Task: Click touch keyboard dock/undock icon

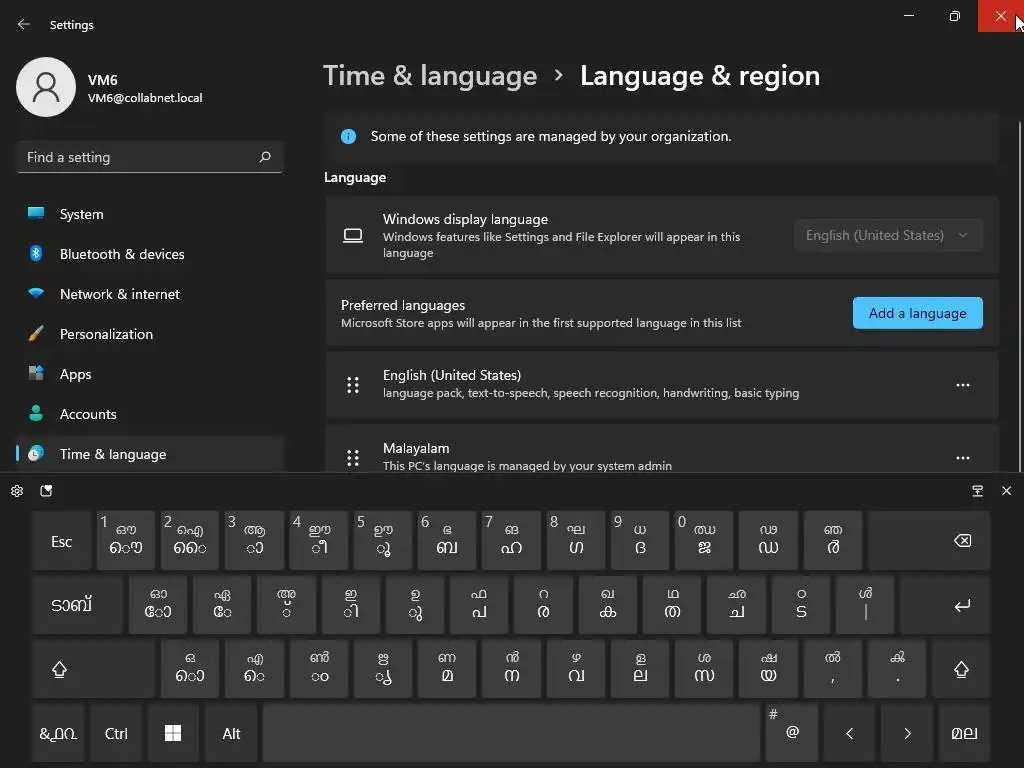Action: pos(977,490)
